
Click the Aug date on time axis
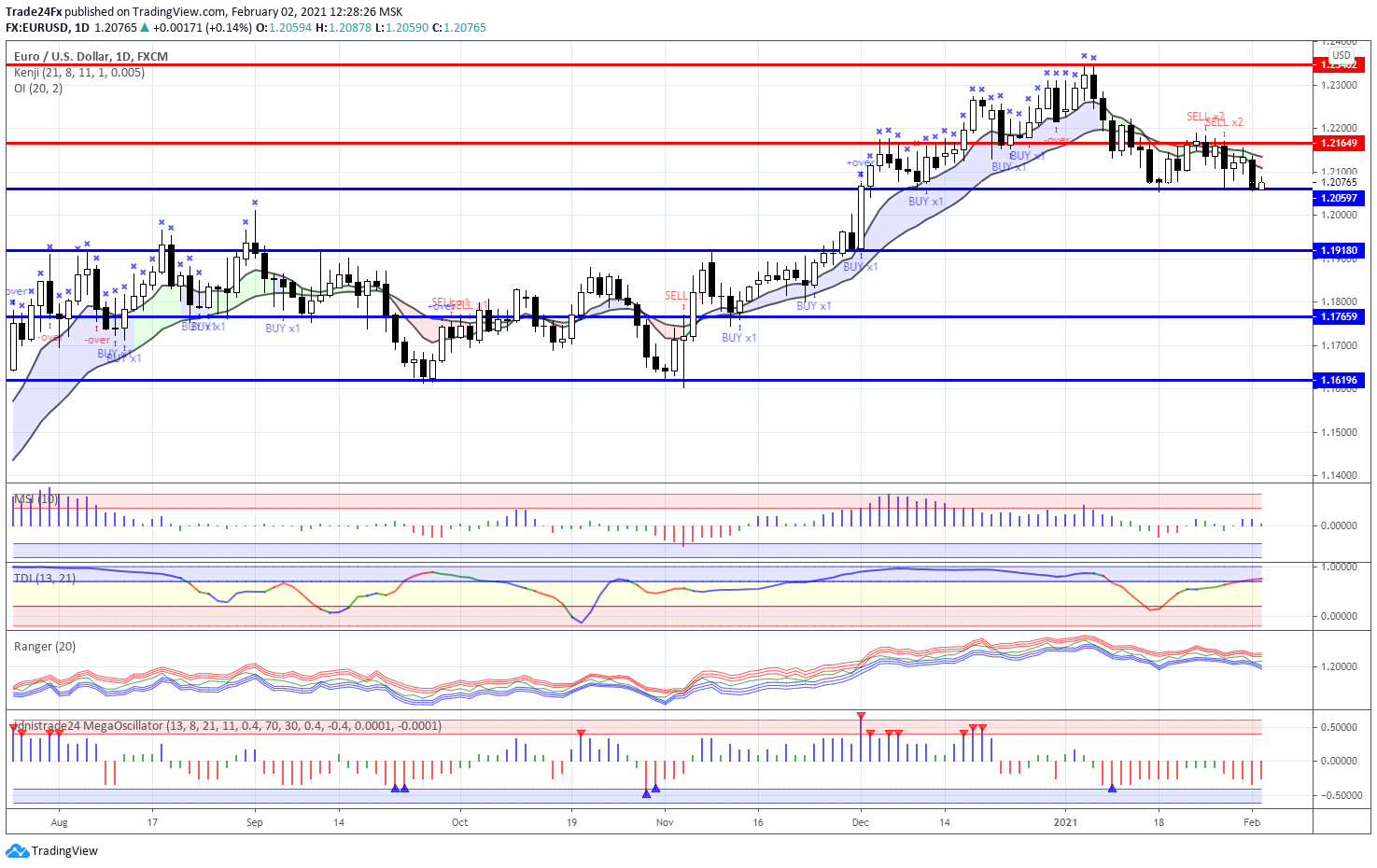[x=60, y=822]
